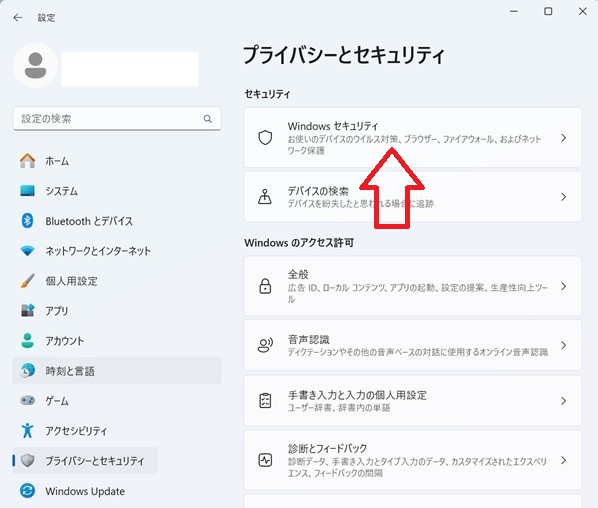
Task: Click the user avatar picture
Action: click(x=35, y=66)
